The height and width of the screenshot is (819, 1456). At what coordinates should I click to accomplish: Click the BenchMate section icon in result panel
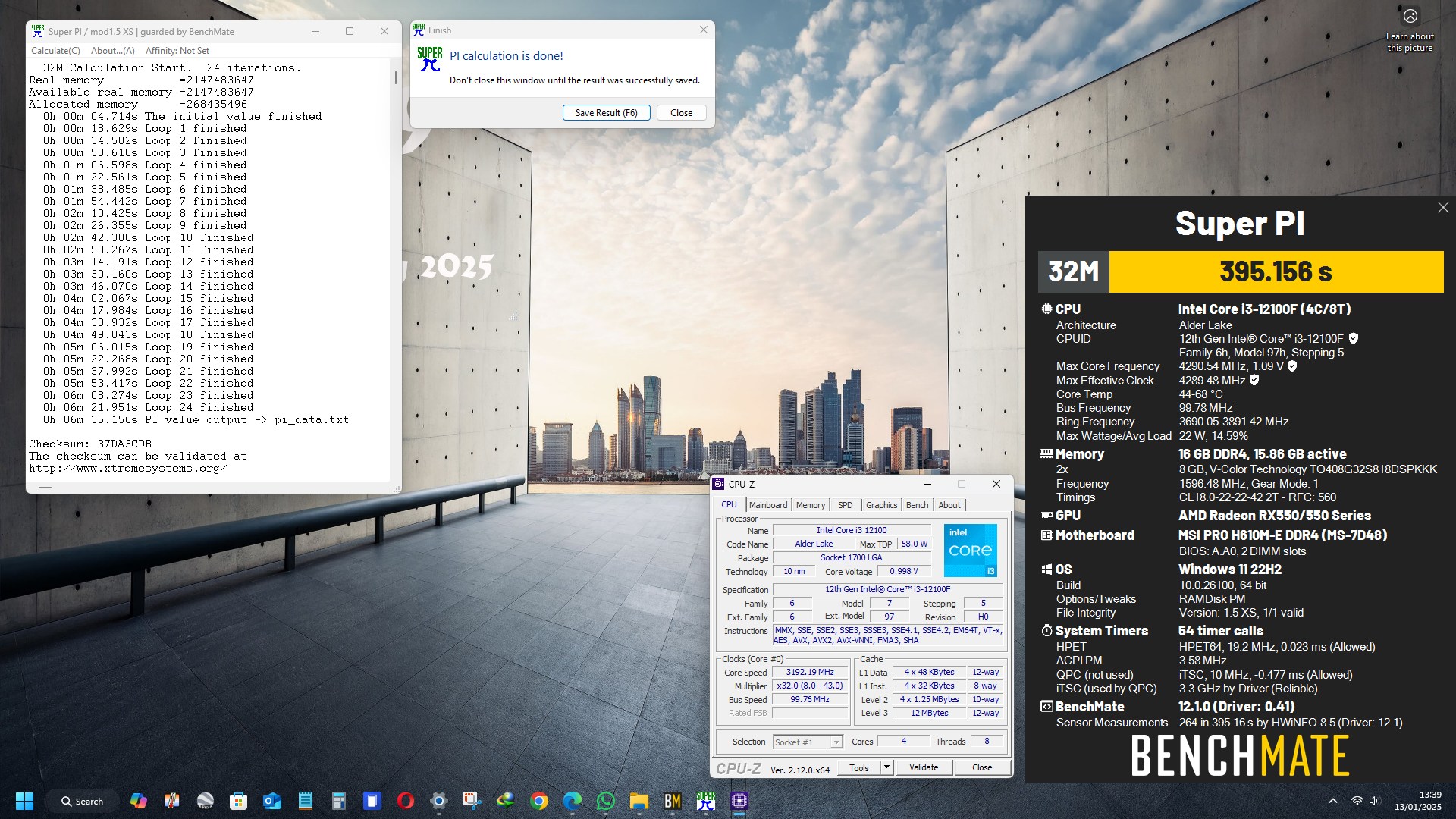[x=1046, y=706]
